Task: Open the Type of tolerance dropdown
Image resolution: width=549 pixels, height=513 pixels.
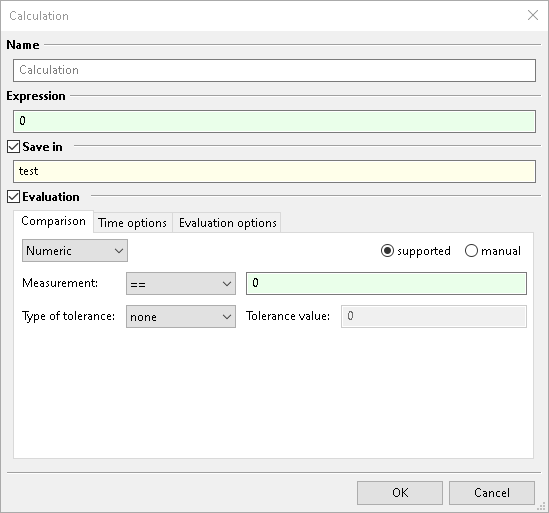Action: [x=181, y=317]
